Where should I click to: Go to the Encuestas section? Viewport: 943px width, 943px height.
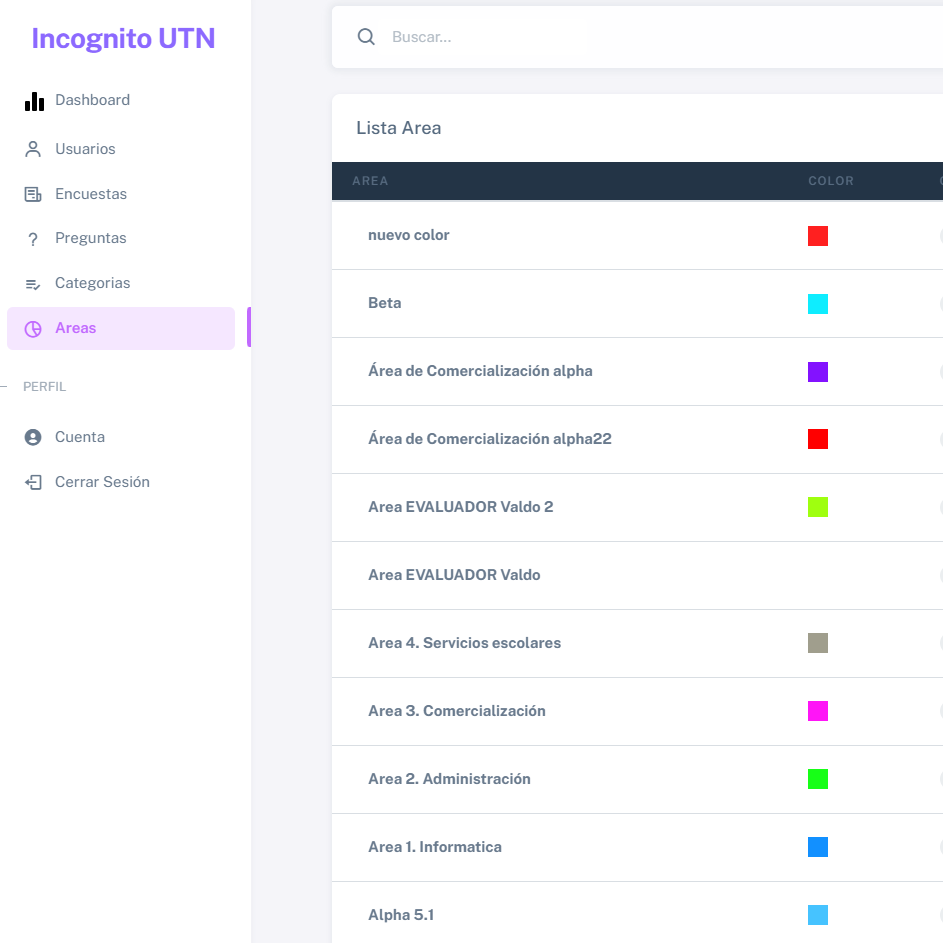(x=121, y=194)
